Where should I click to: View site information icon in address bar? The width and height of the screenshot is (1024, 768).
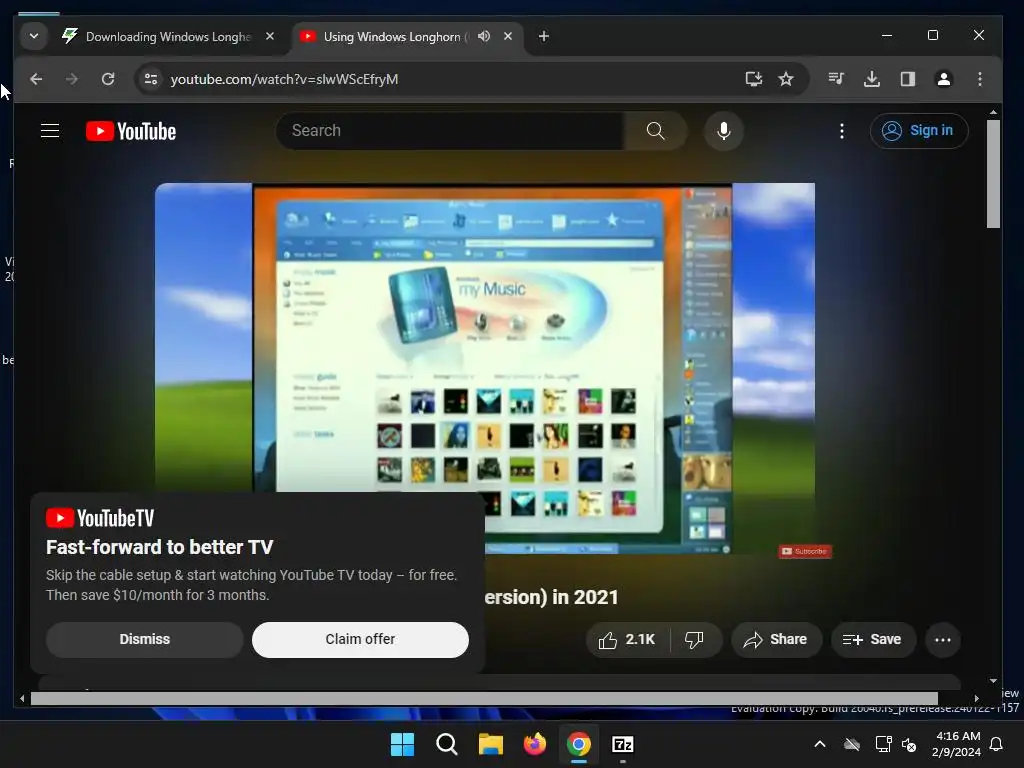click(x=151, y=79)
